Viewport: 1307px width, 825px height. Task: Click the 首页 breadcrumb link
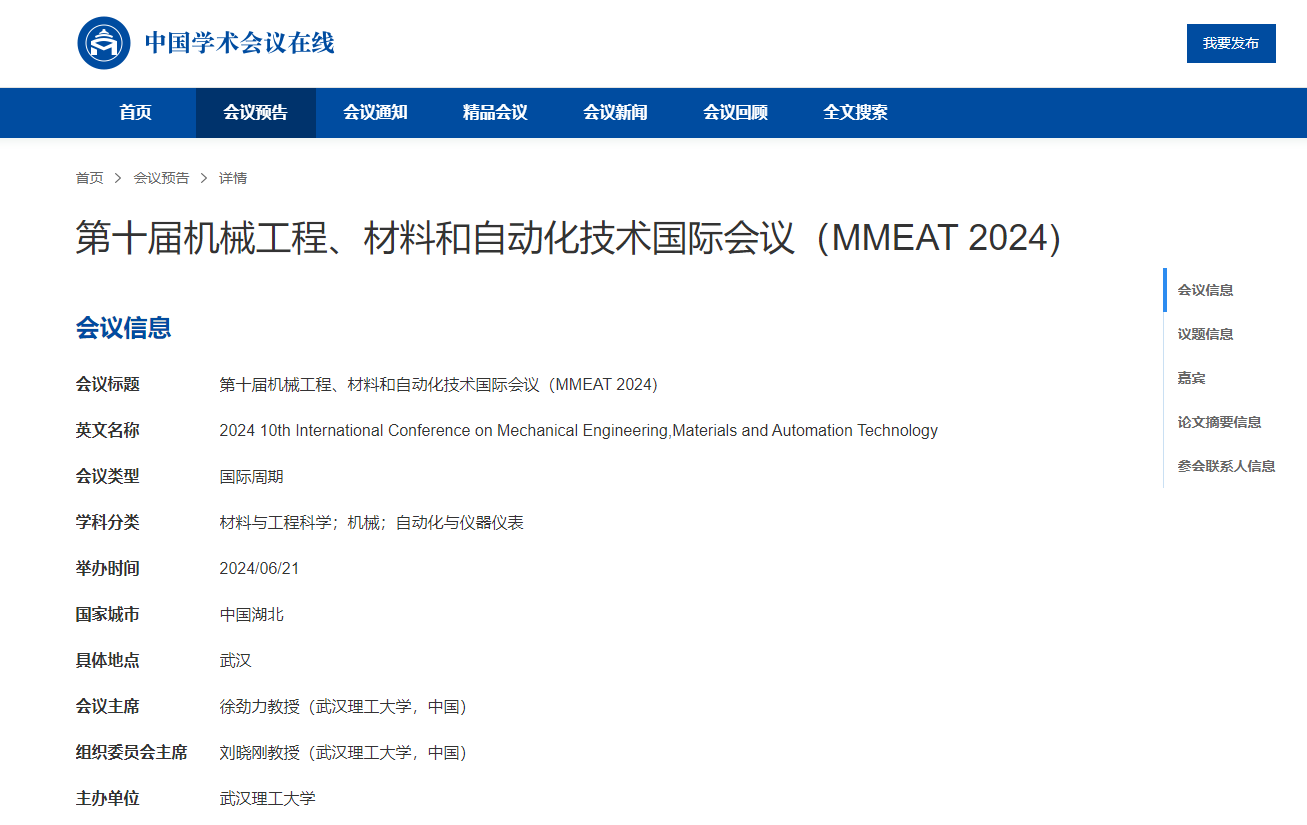pos(89,178)
